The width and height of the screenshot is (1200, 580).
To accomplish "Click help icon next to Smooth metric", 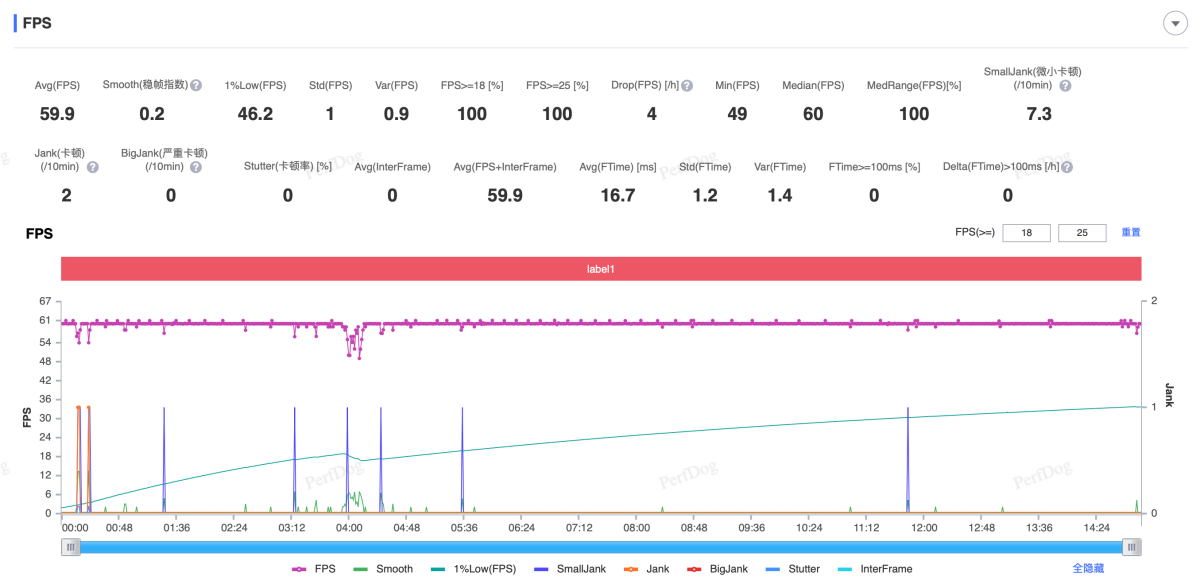I will 196,86.
